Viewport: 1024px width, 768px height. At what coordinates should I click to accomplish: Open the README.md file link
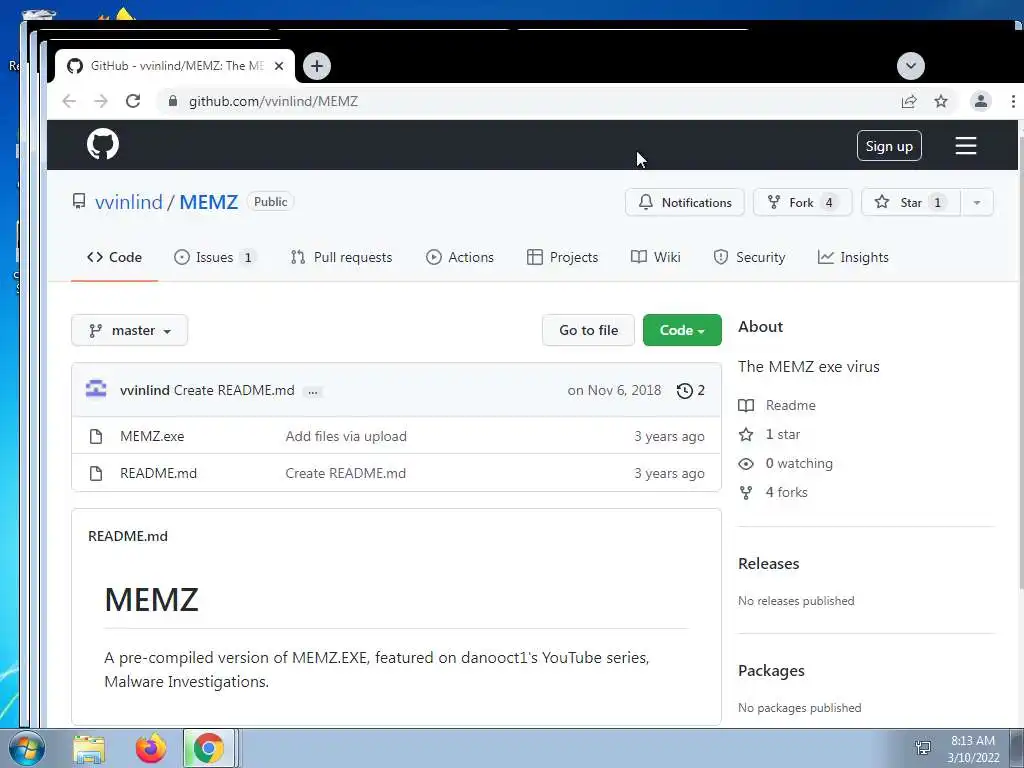click(x=159, y=473)
